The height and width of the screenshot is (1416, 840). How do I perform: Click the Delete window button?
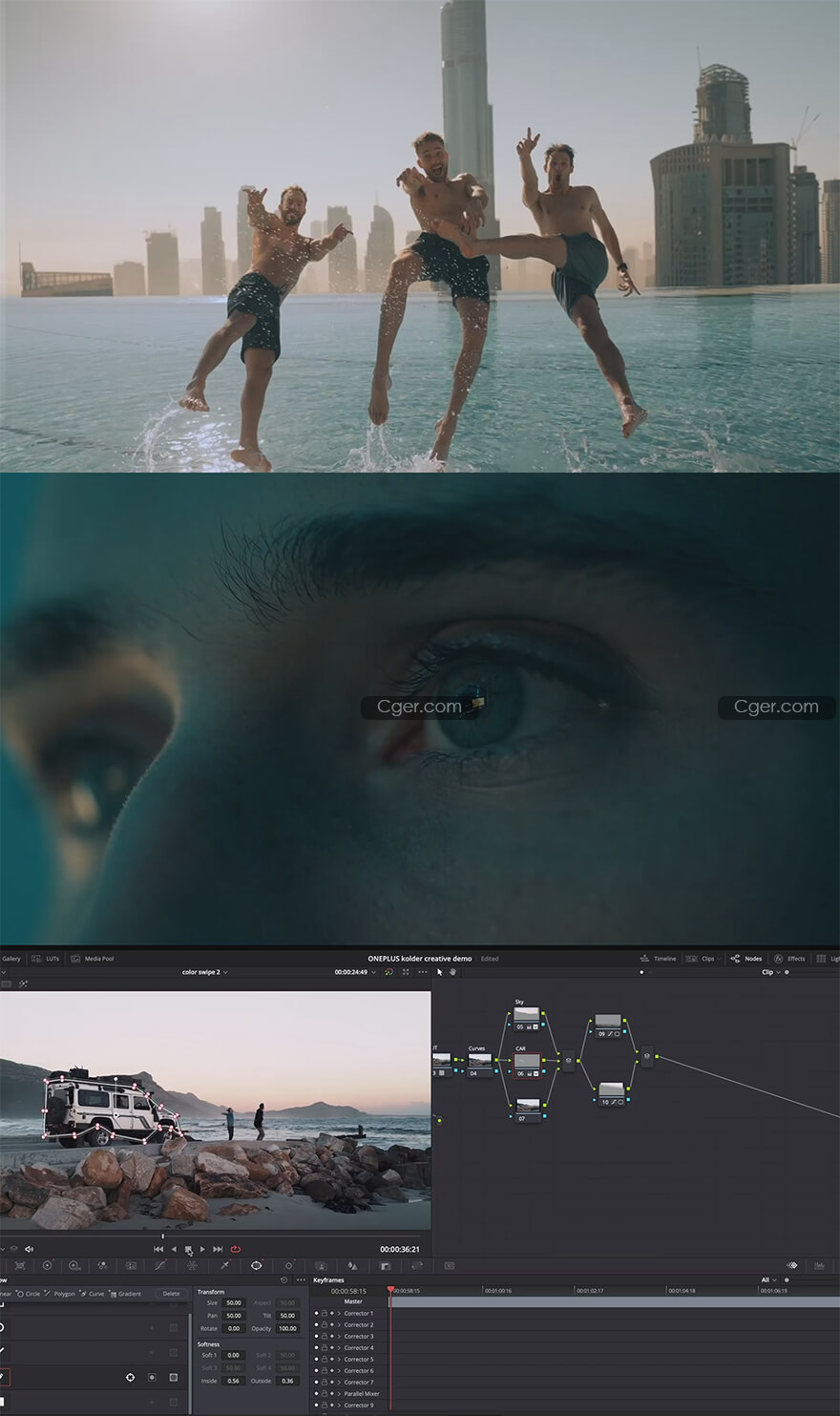pos(171,1294)
